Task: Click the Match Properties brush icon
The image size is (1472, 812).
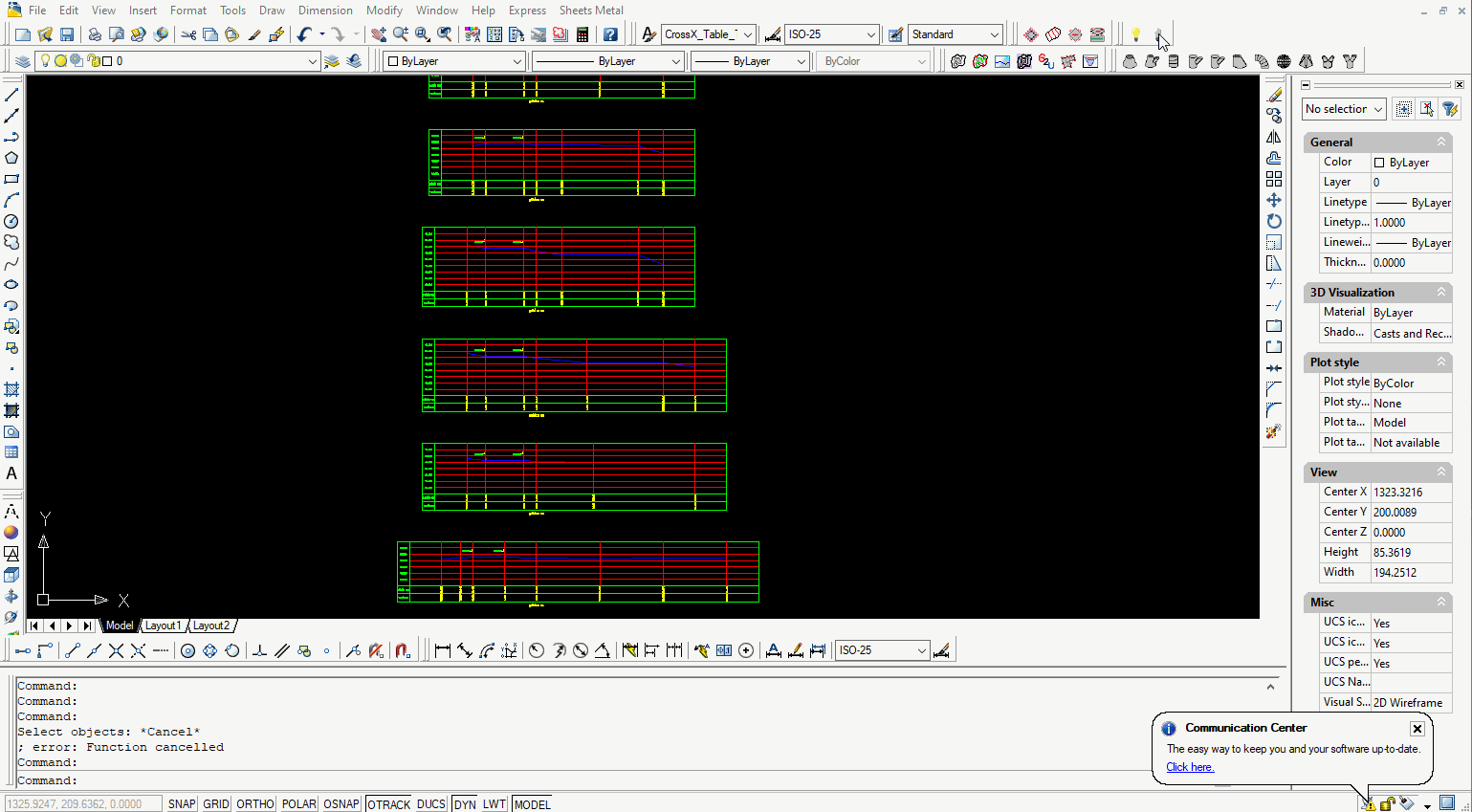Action: (254, 34)
